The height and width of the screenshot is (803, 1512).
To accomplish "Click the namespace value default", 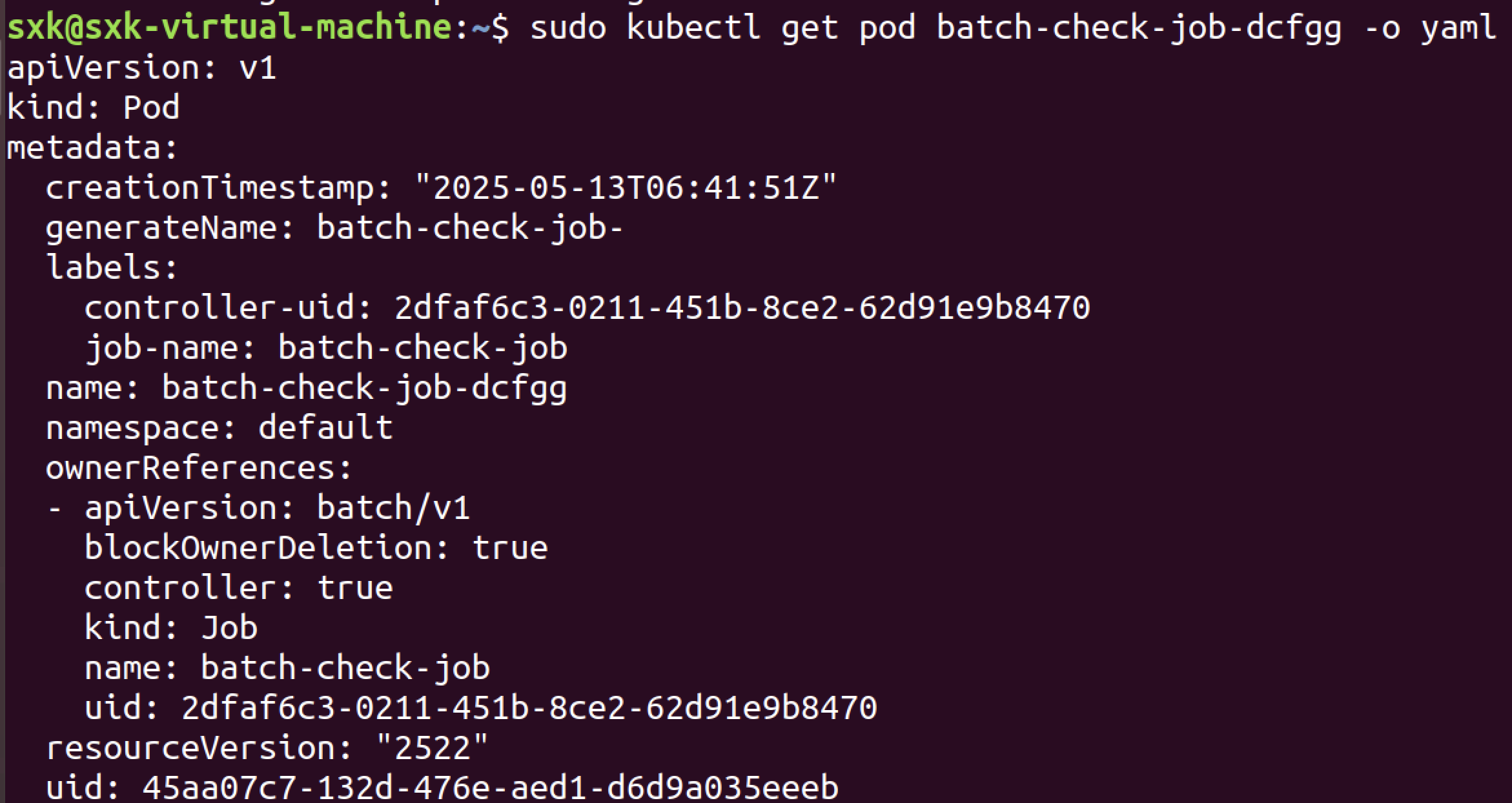I will (325, 428).
